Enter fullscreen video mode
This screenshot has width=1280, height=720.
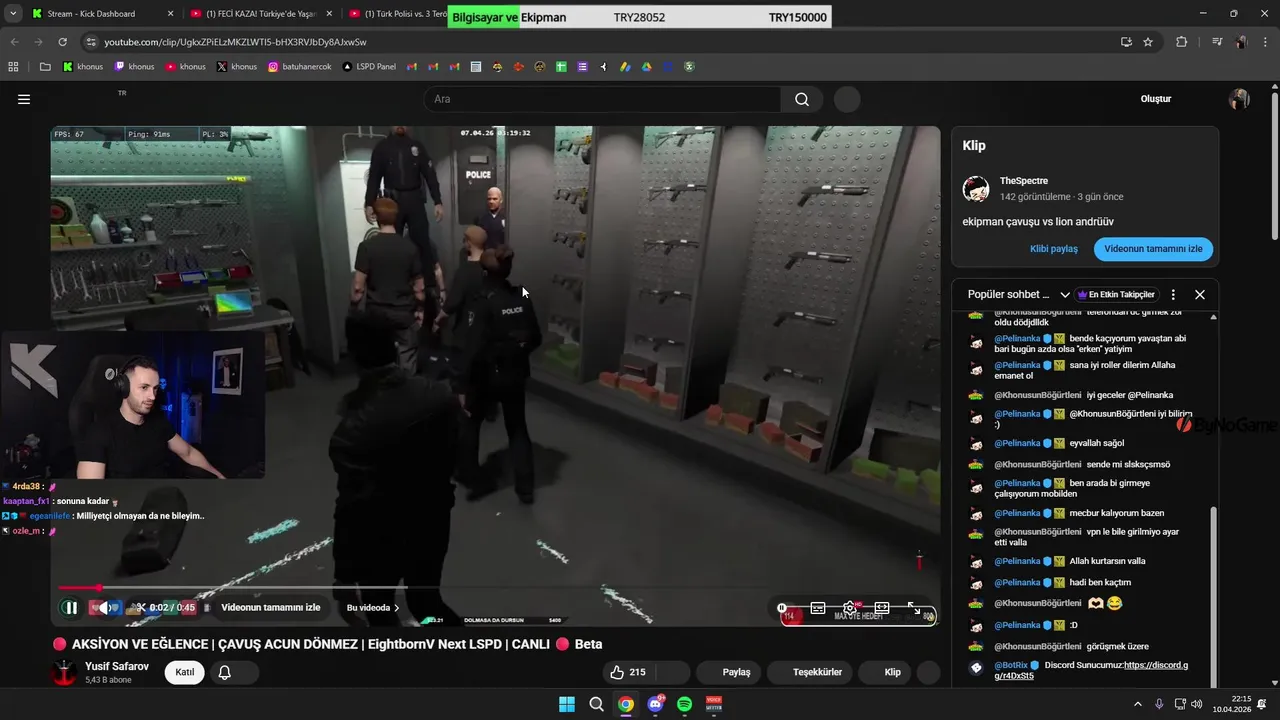coord(913,607)
